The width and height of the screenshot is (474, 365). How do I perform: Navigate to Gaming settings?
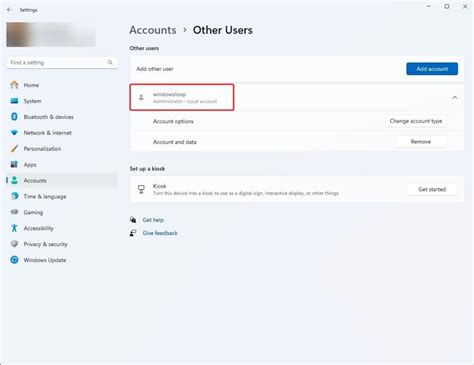pos(33,212)
